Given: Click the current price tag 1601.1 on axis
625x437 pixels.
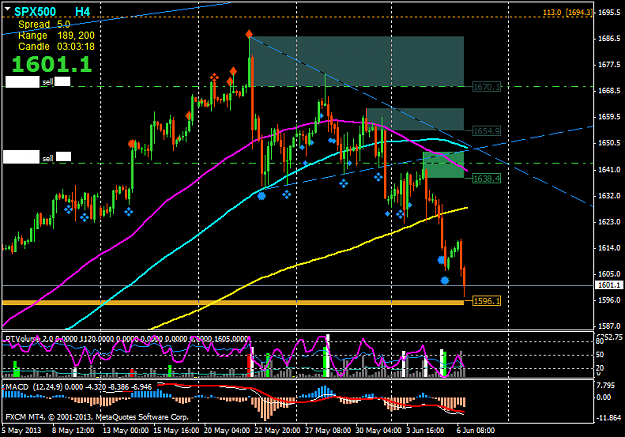Looking at the screenshot, I should (609, 285).
